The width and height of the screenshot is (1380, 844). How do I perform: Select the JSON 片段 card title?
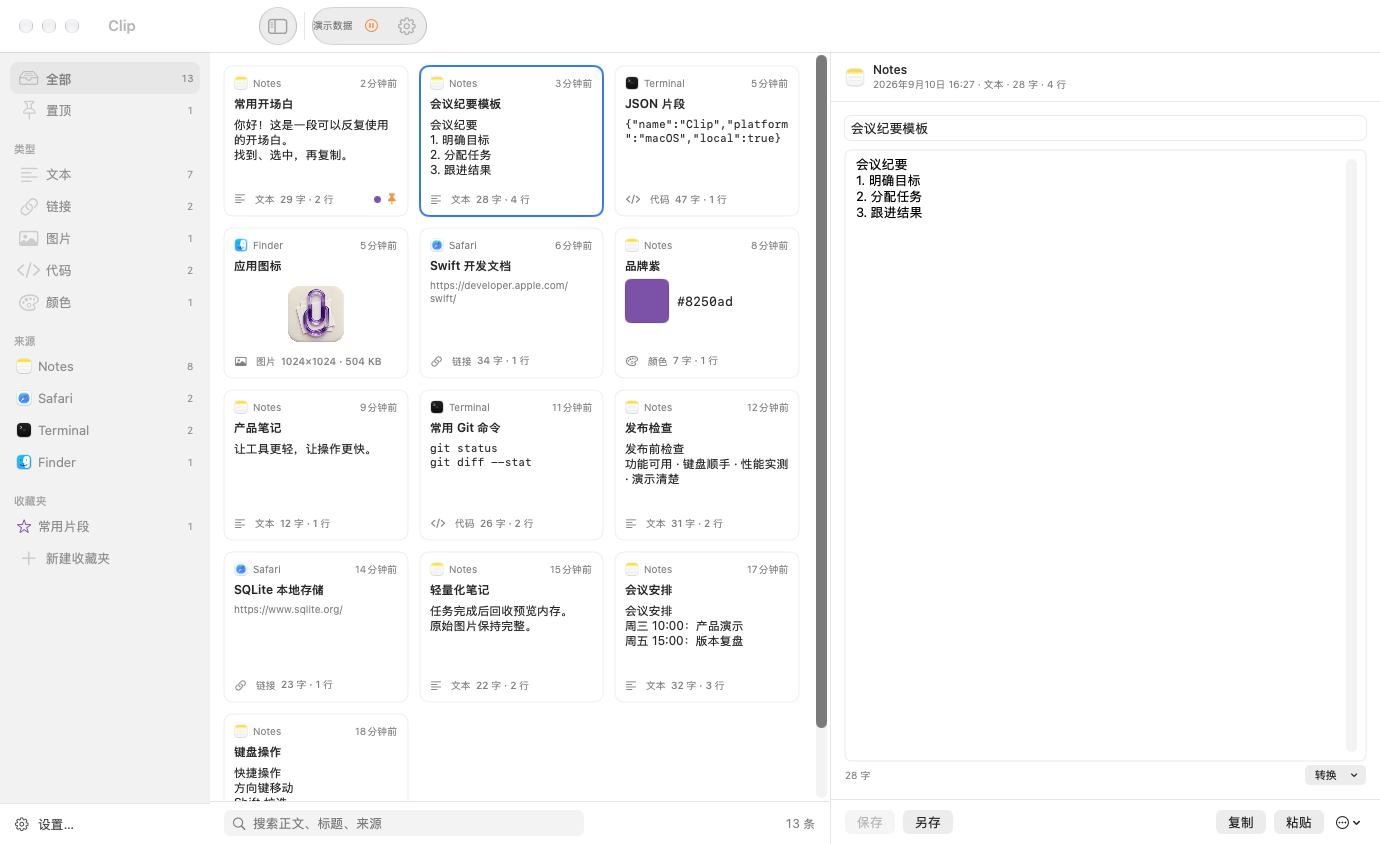click(655, 104)
